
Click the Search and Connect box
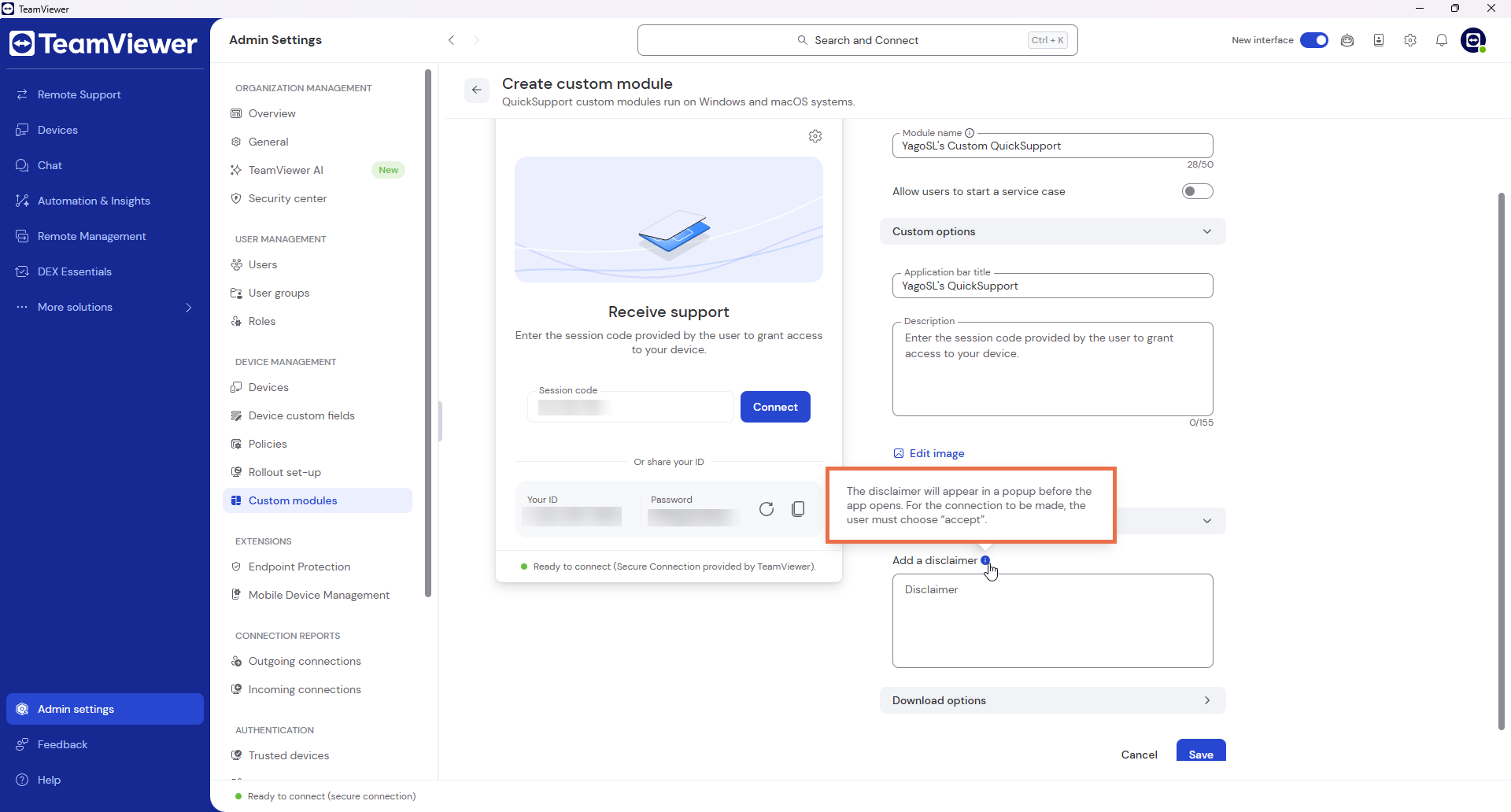[x=857, y=40]
